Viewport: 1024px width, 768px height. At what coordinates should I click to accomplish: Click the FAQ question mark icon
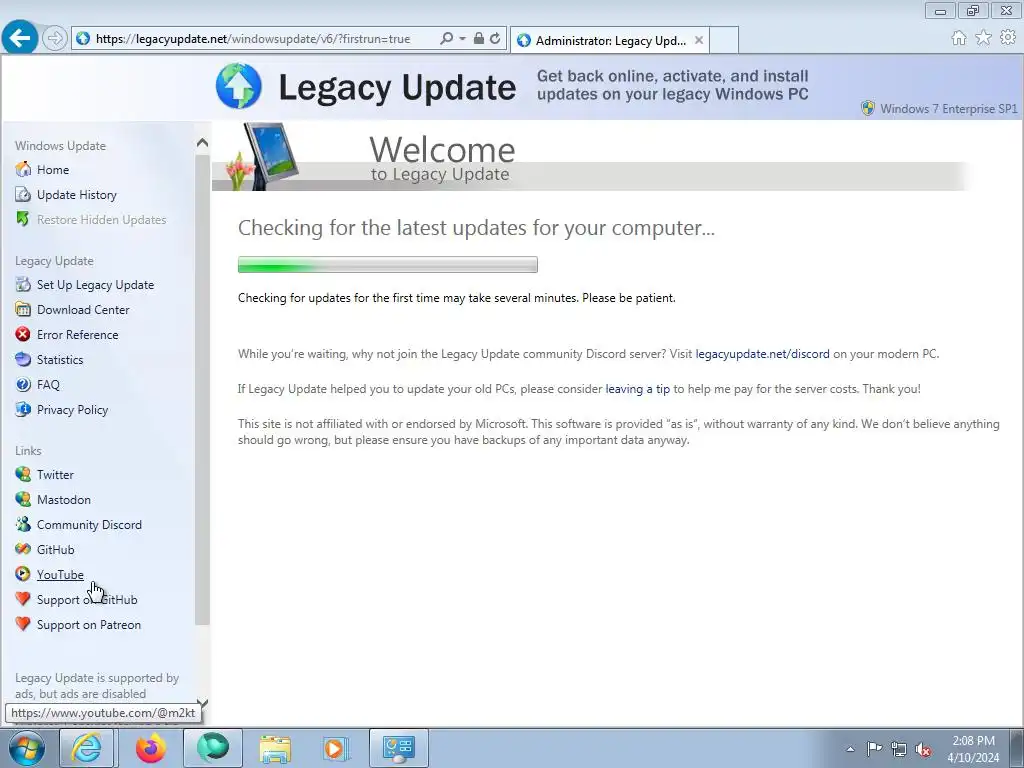23,385
